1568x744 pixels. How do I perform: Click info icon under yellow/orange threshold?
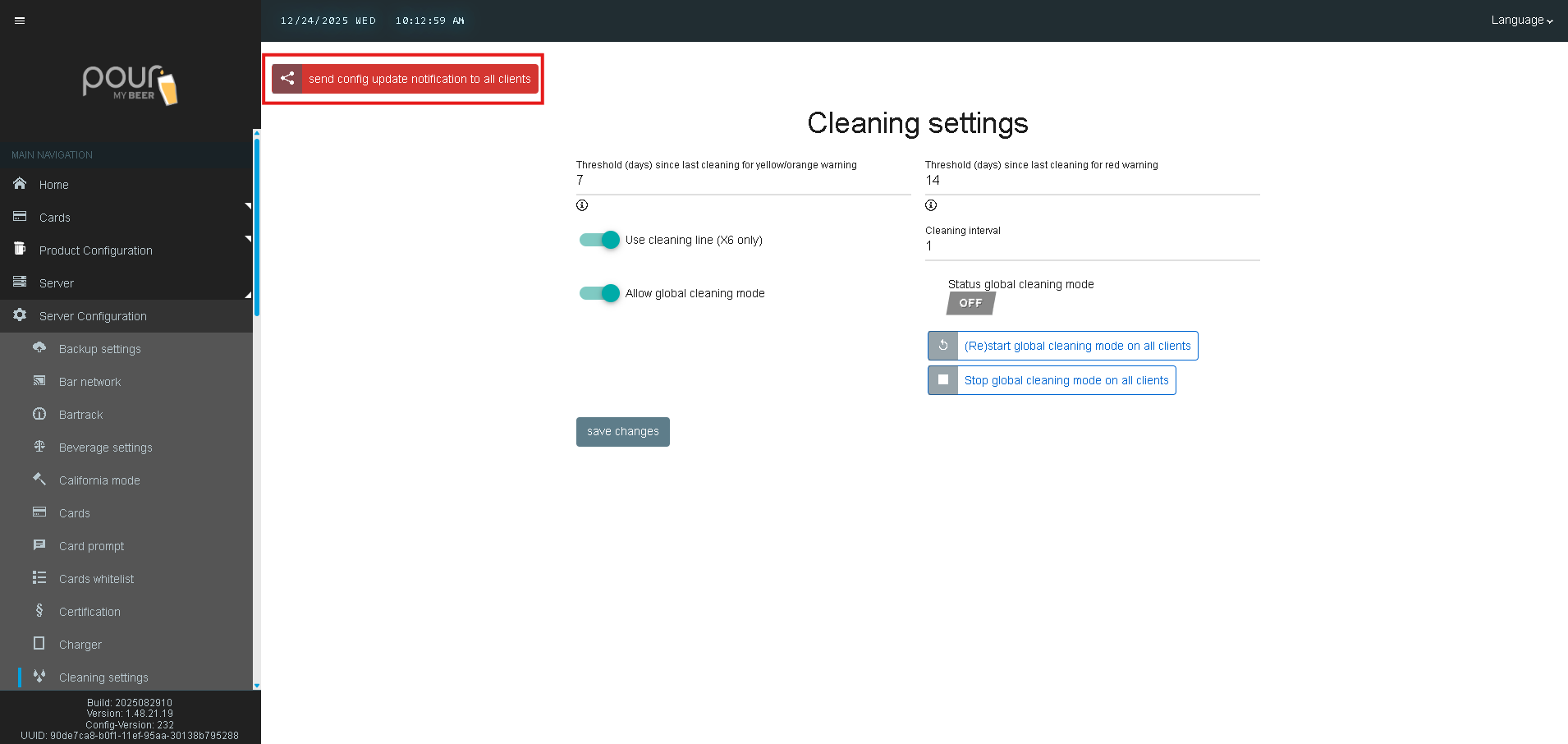coord(582,205)
